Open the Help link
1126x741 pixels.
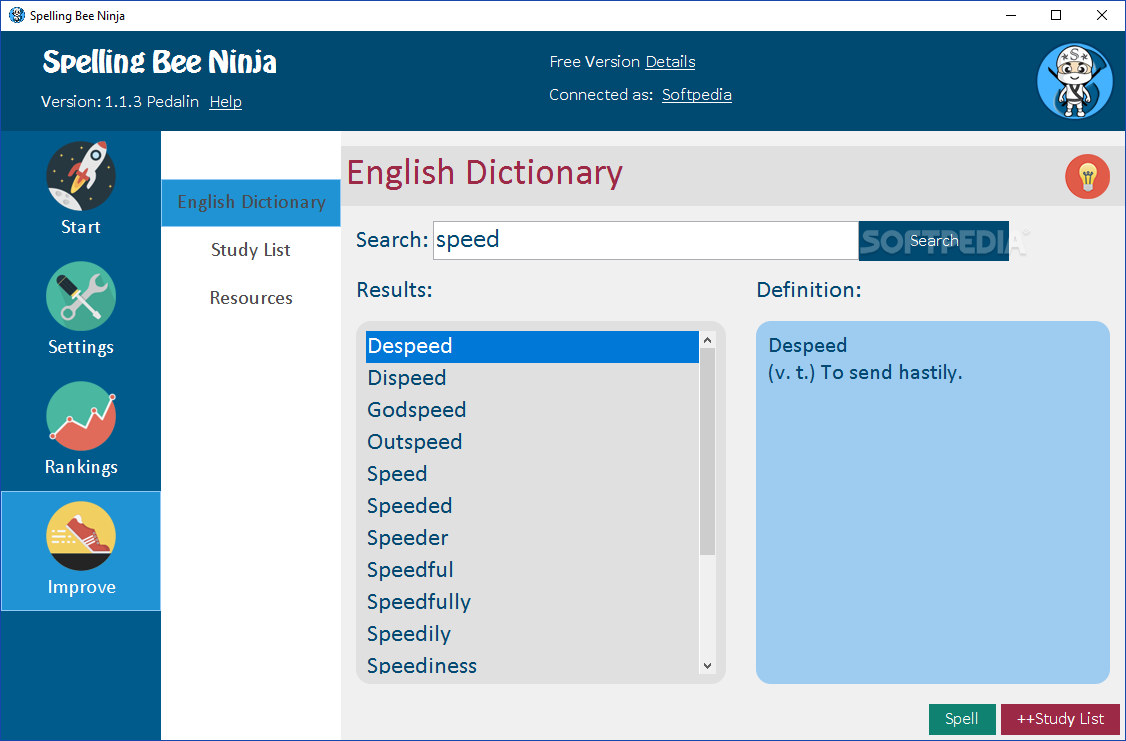[x=225, y=102]
